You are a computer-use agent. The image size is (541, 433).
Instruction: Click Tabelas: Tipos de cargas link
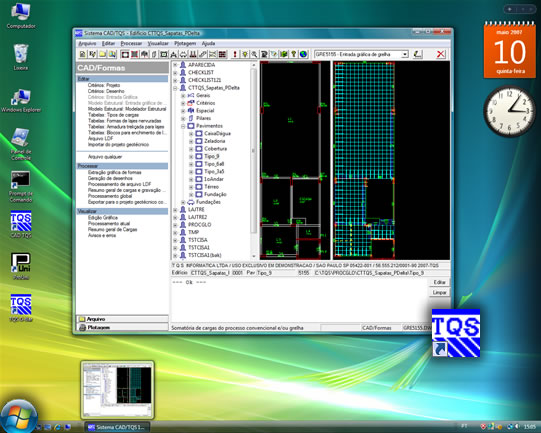click(113, 115)
